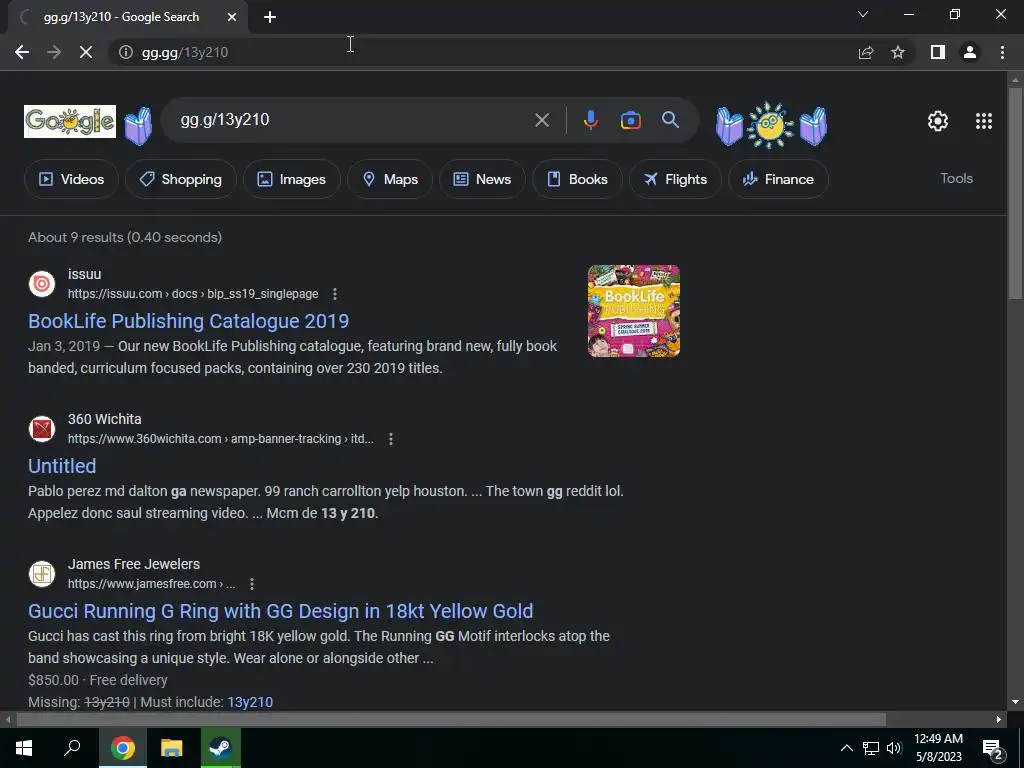Viewport: 1024px width, 768px height.
Task: Open more options for 360 Wichita result
Action: pyautogui.click(x=391, y=439)
